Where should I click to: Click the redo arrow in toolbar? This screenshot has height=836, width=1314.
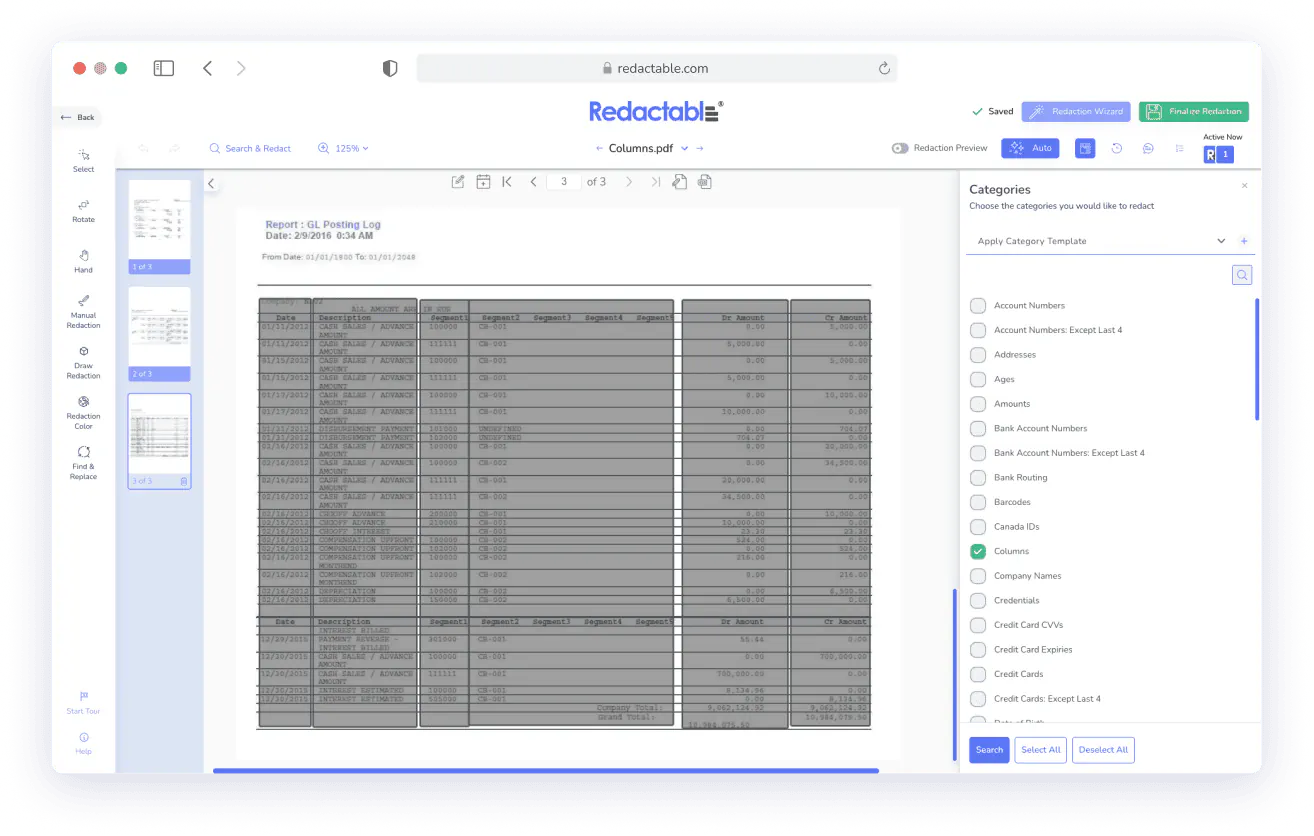point(175,148)
